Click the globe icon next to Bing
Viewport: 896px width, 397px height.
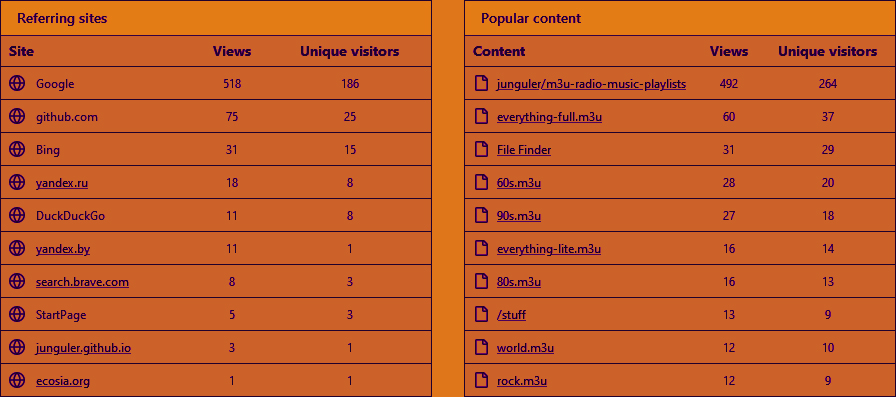point(17,150)
